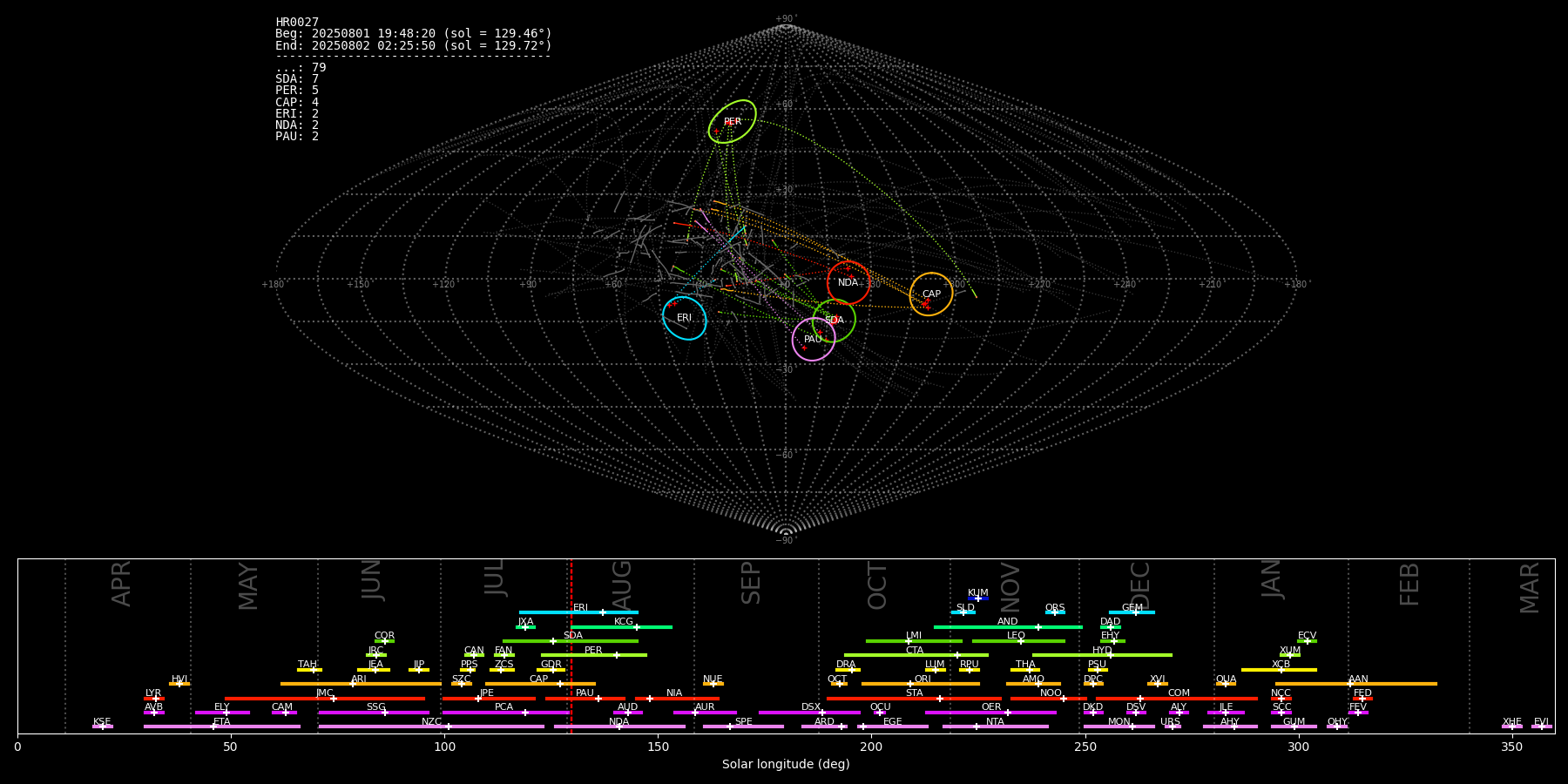
Task: Click the CTA shower label in timeline
Action: tap(915, 651)
